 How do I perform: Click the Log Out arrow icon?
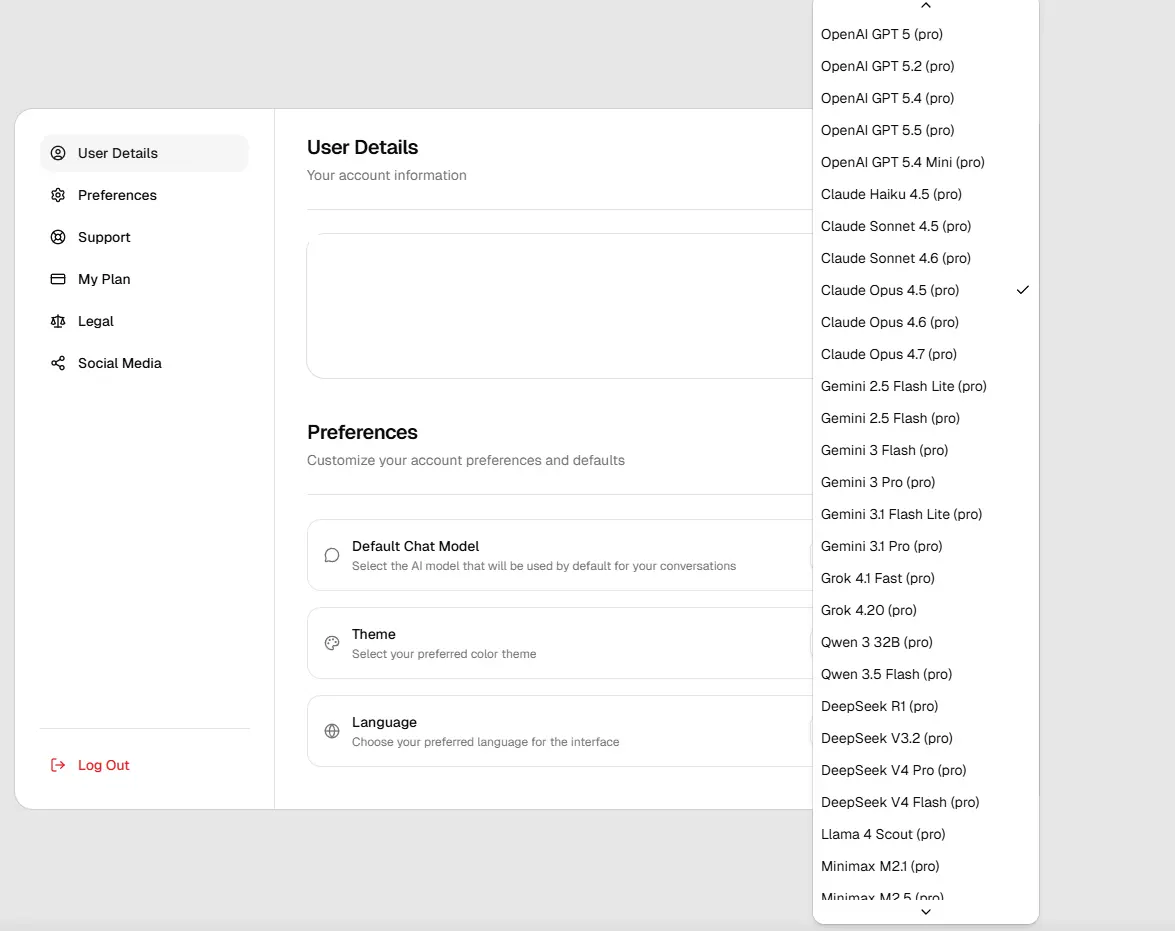[x=58, y=765]
